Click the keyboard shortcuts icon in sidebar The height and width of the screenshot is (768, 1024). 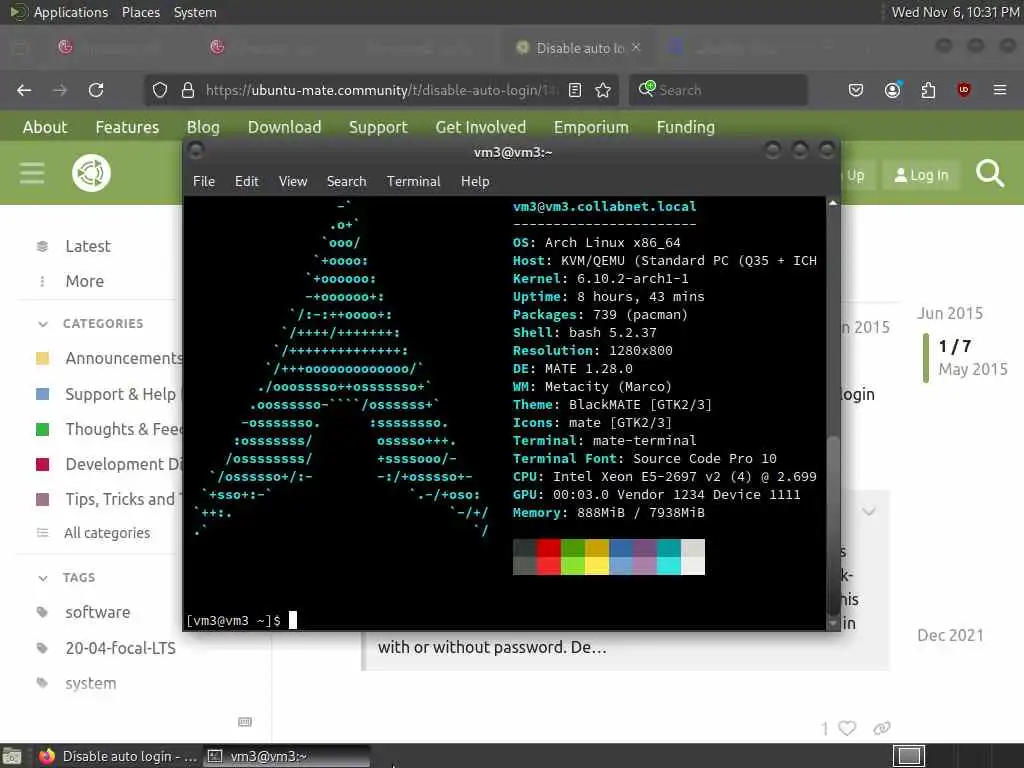245,722
